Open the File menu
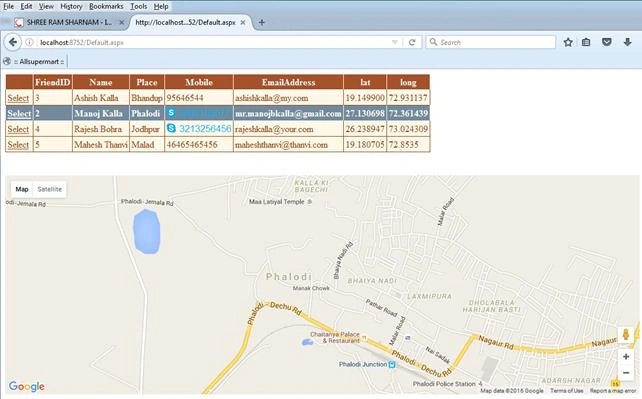 pos(8,6)
